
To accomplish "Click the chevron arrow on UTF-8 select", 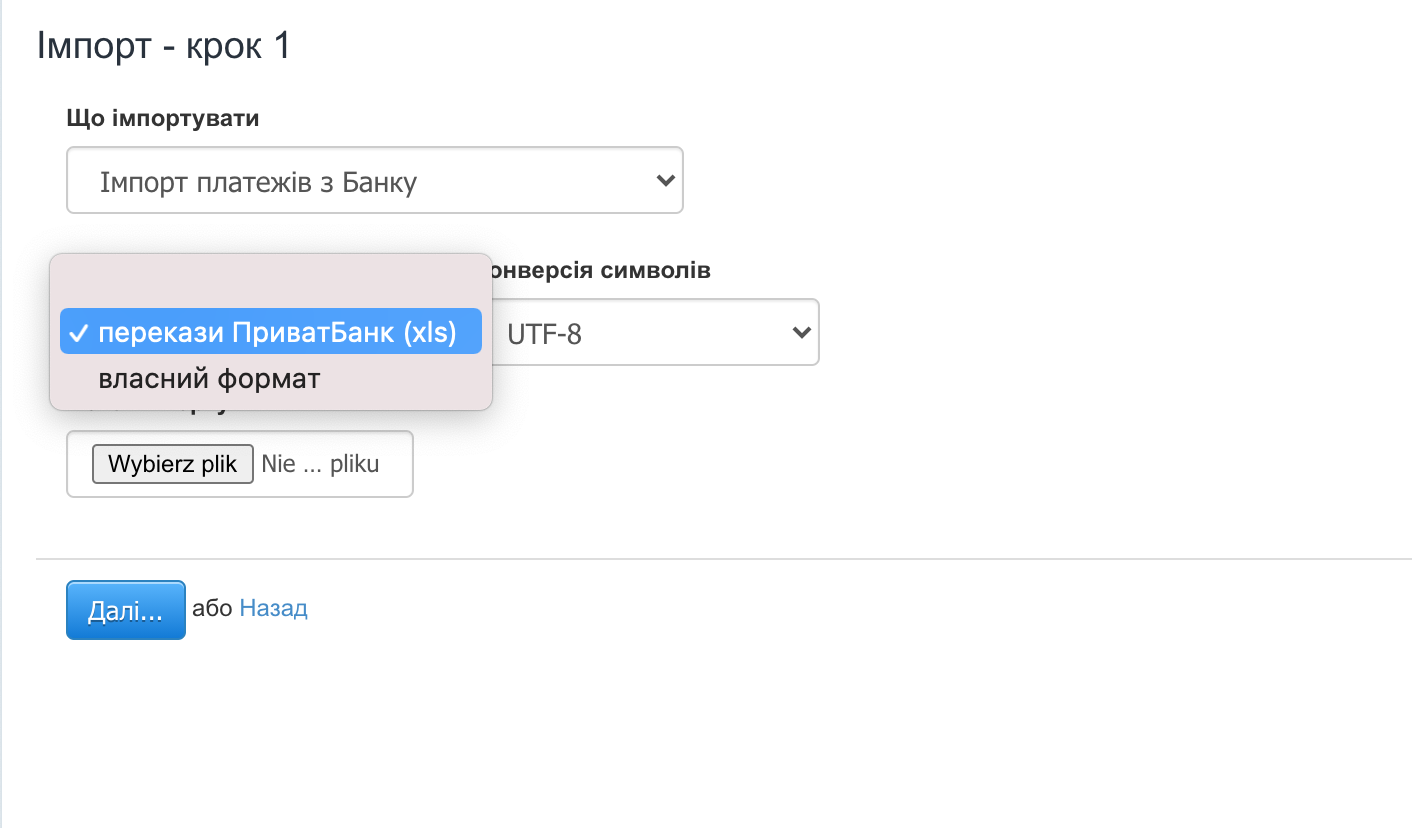I will tap(801, 333).
